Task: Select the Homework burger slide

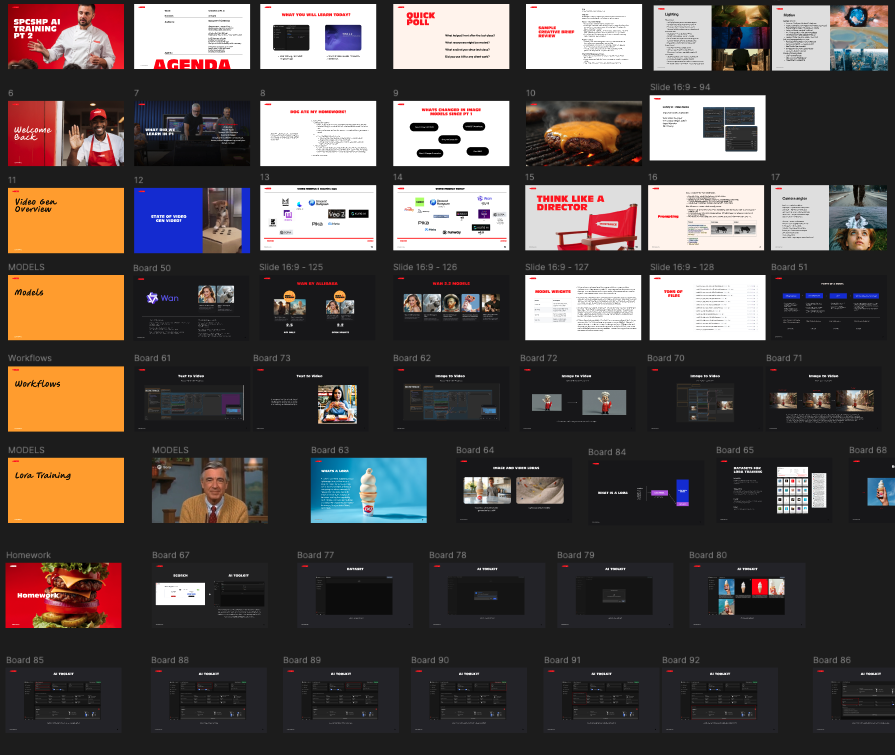Action: pos(63,595)
